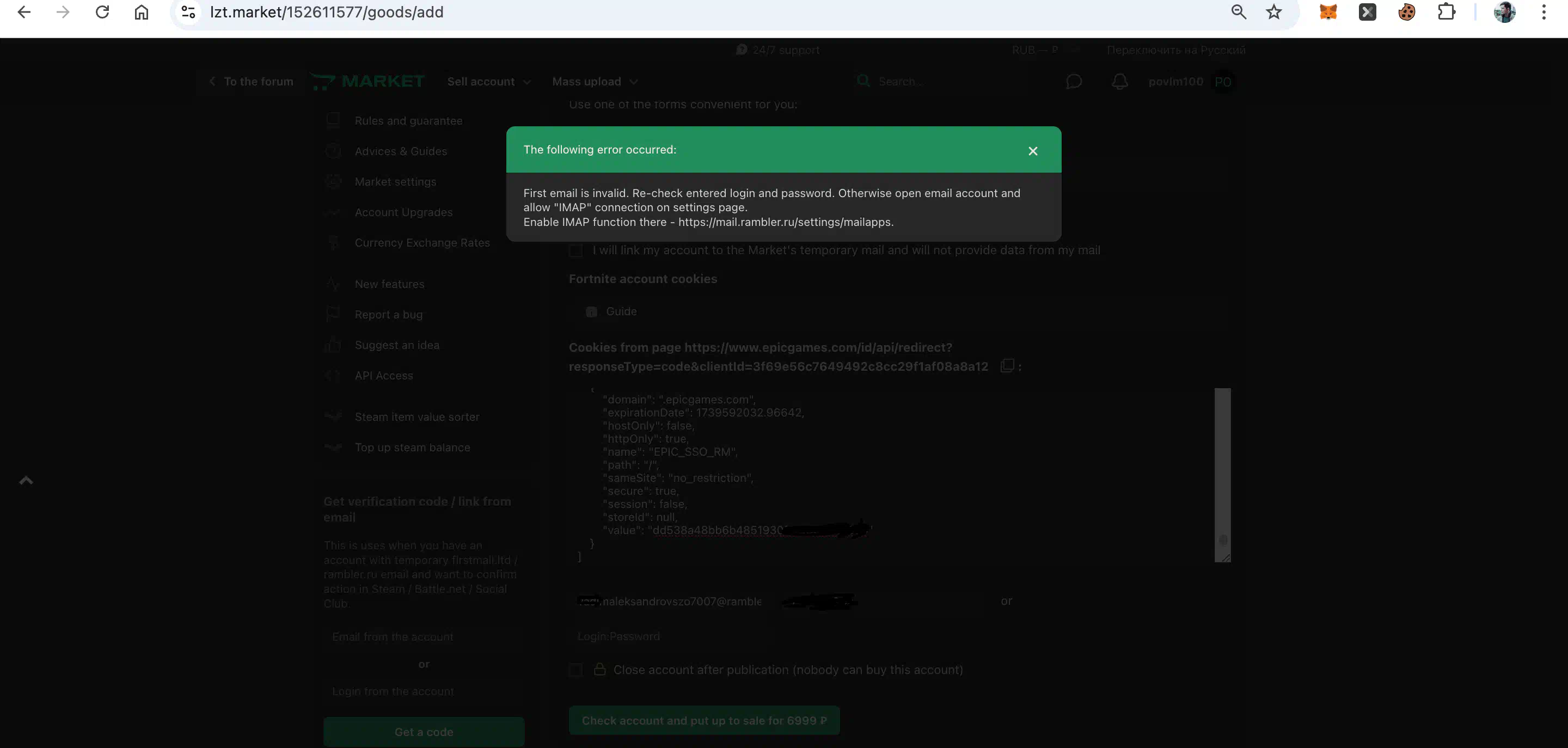
Task: Open the notifications bell
Action: tap(1119, 82)
